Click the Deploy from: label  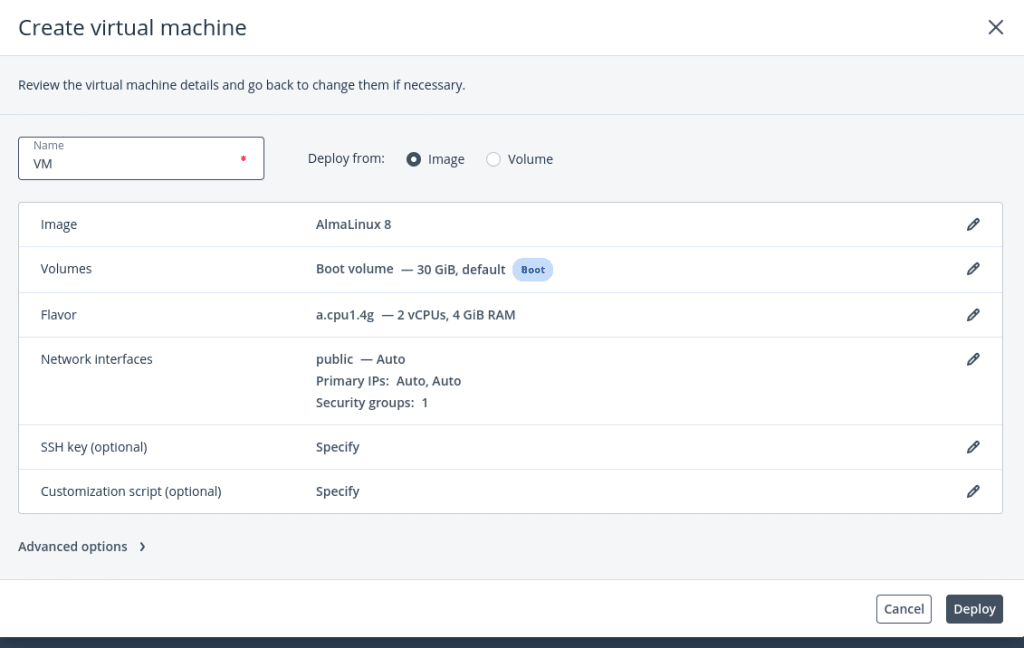coord(346,159)
